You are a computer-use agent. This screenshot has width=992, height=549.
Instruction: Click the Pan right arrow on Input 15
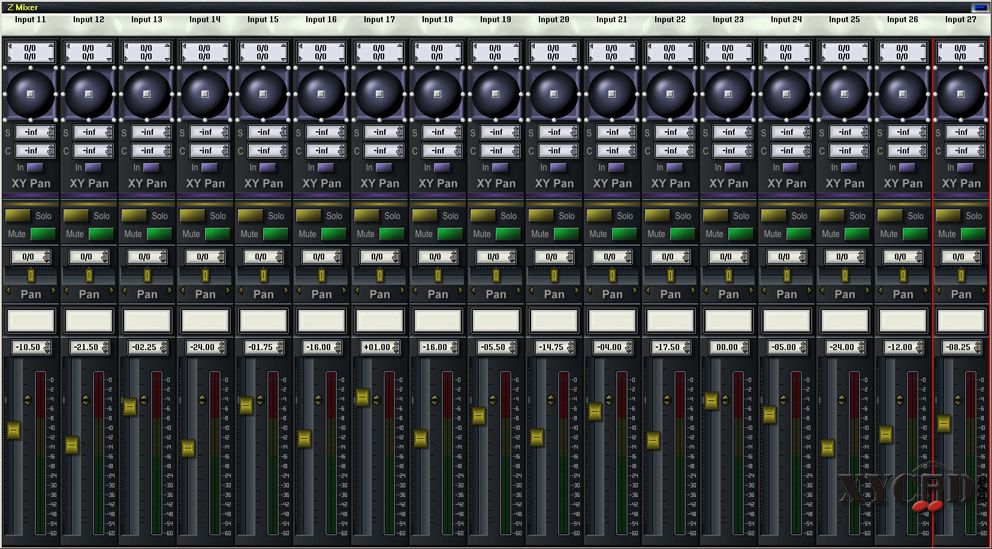(x=287, y=290)
